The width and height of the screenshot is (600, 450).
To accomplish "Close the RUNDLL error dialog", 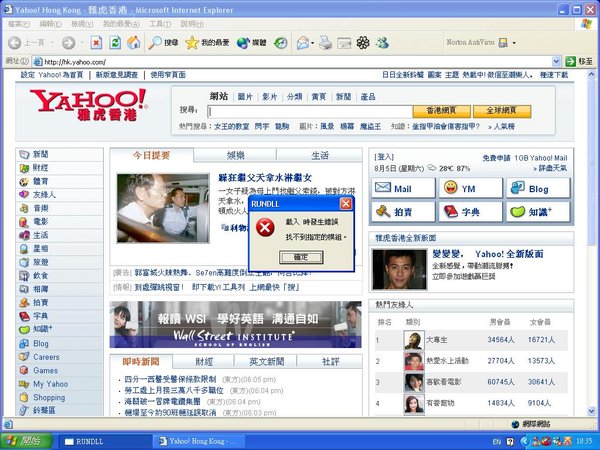I will coord(346,204).
